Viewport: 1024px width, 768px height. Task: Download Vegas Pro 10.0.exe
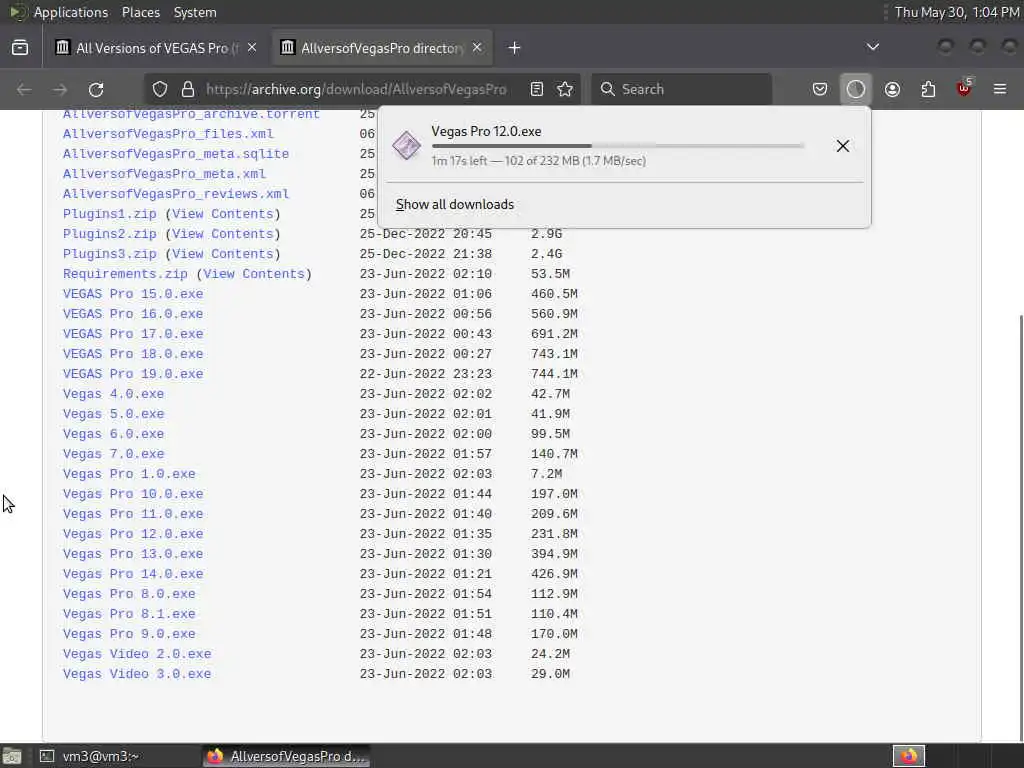click(x=133, y=494)
